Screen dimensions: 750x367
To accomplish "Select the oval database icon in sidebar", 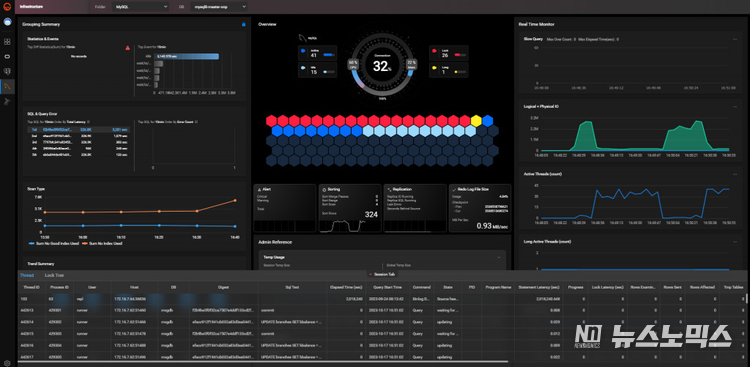I will [7, 56].
